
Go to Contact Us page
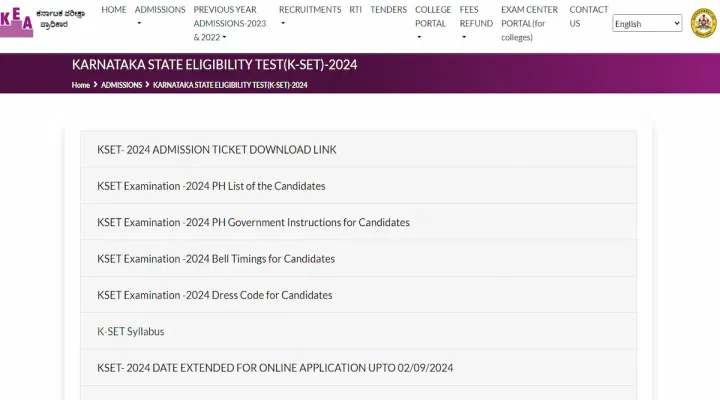(588, 16)
